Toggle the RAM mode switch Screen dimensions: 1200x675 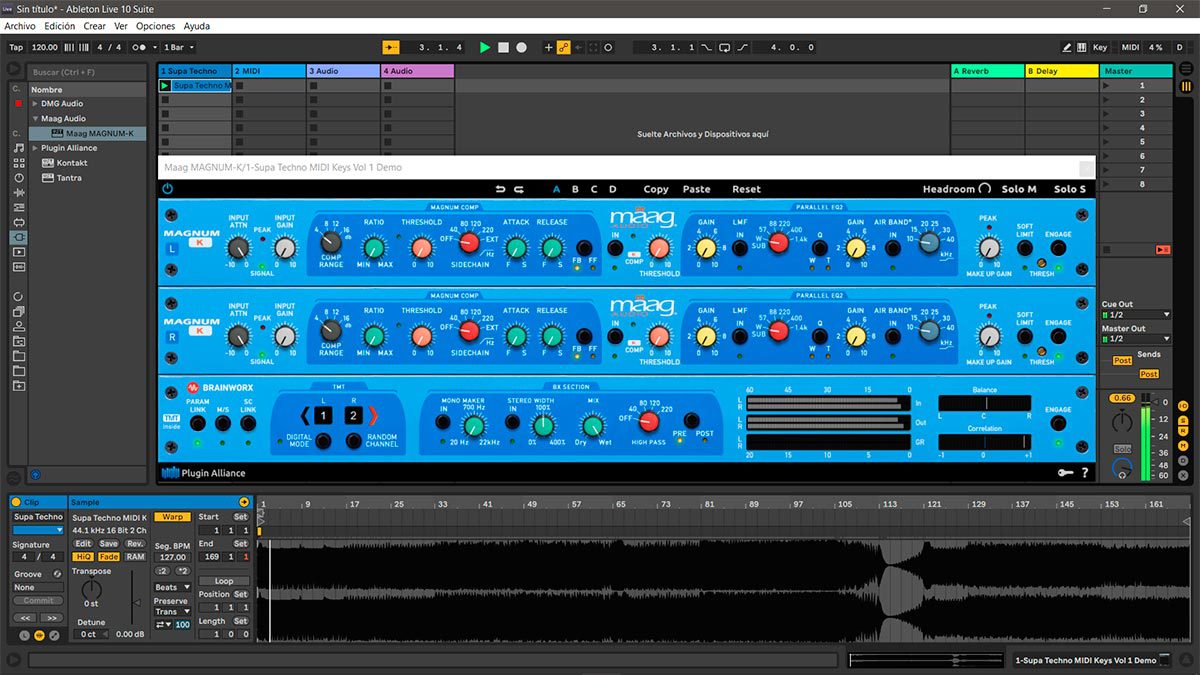pos(135,557)
